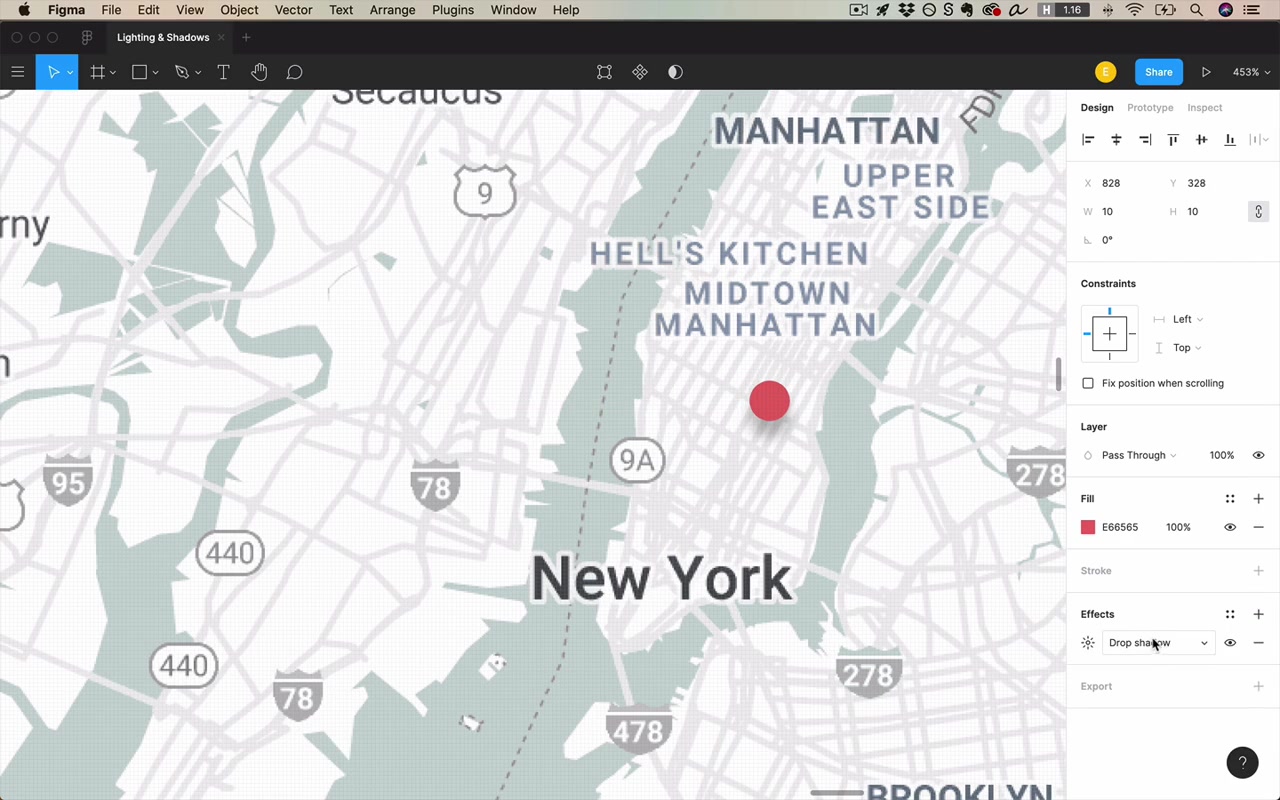Image resolution: width=1280 pixels, height=800 pixels.
Task: Select the red circle on canvas
Action: point(769,401)
